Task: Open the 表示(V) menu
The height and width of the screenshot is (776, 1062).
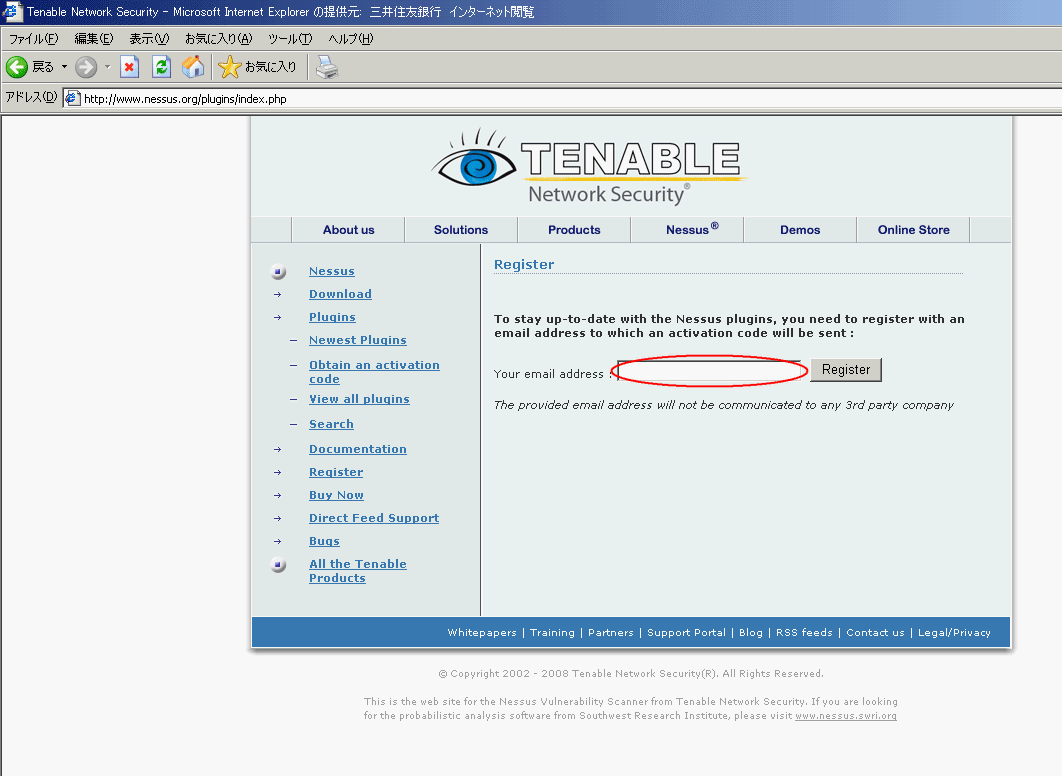Action: coord(149,39)
